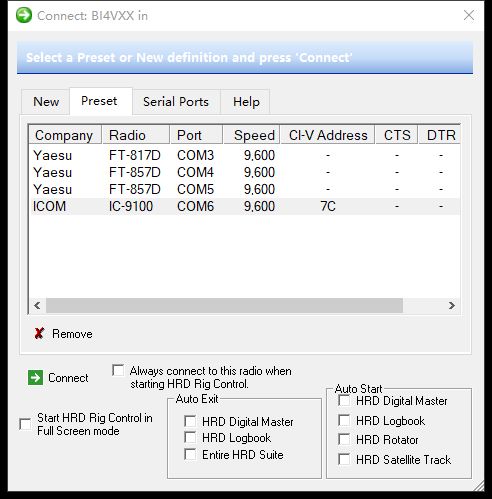Click the green Connect arrow icon
The image size is (492, 499).
(35, 378)
